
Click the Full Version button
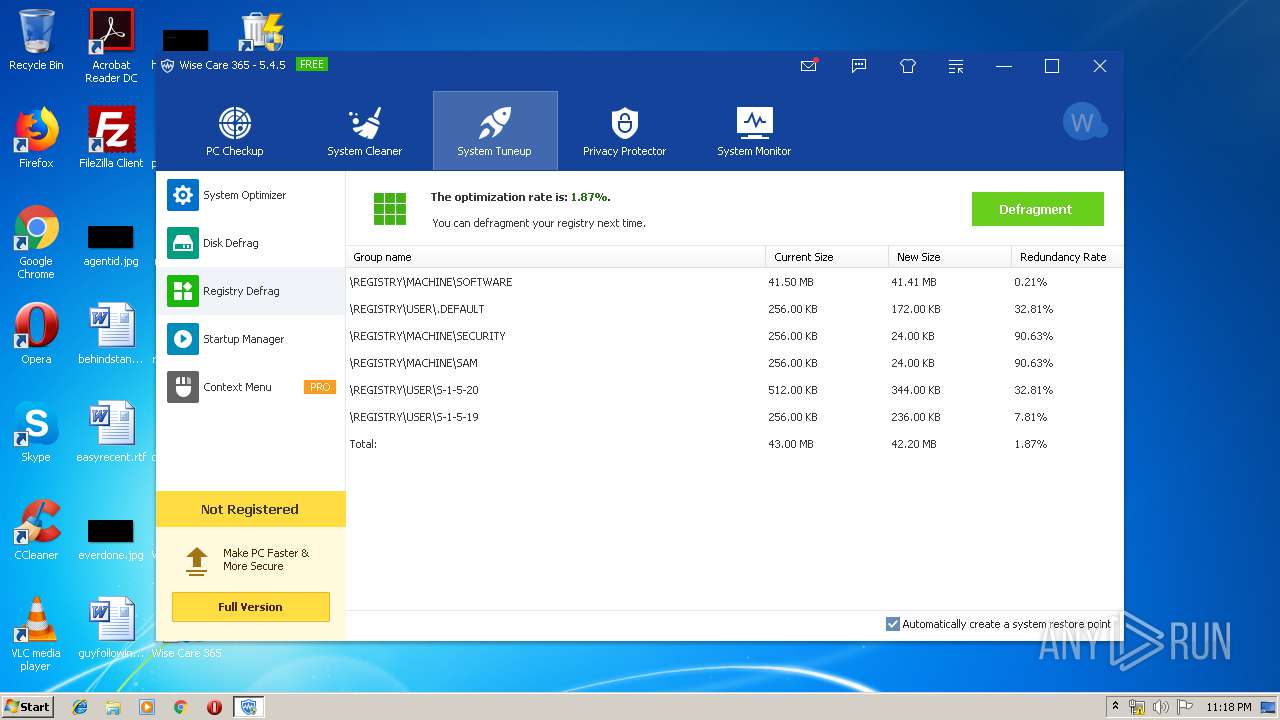(250, 607)
